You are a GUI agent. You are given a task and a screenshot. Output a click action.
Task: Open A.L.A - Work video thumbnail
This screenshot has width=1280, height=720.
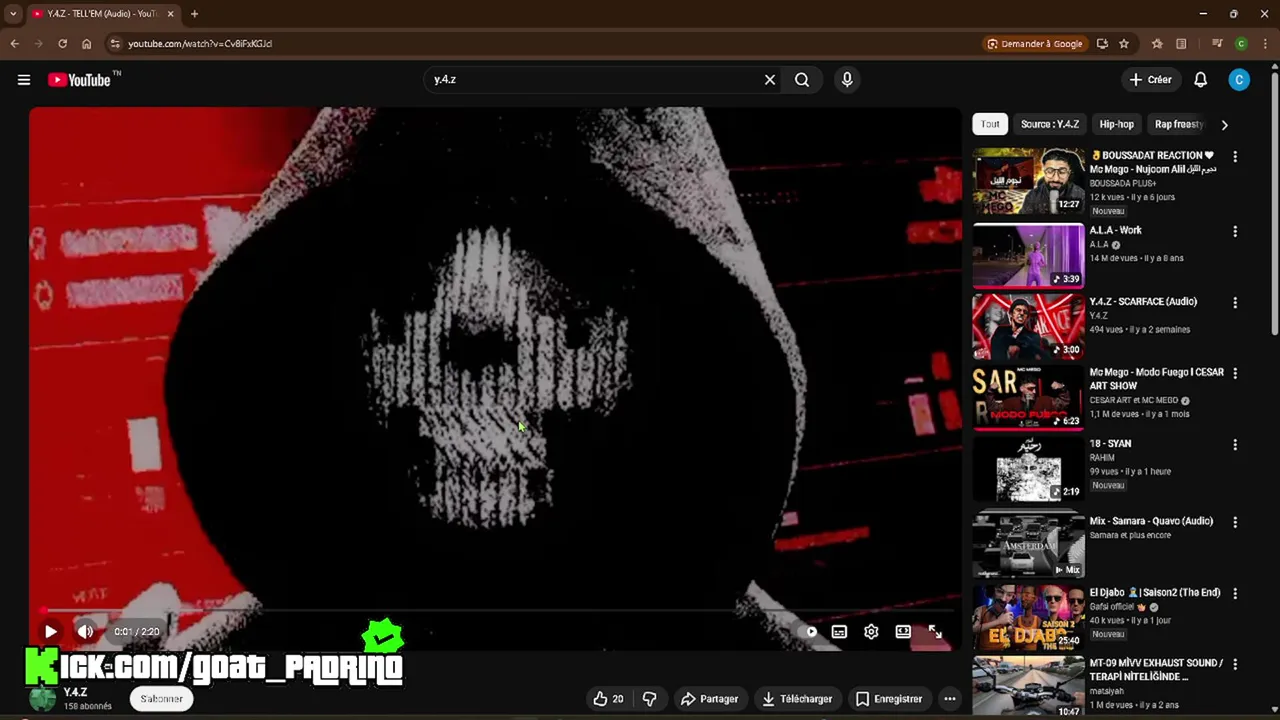coord(1028,256)
